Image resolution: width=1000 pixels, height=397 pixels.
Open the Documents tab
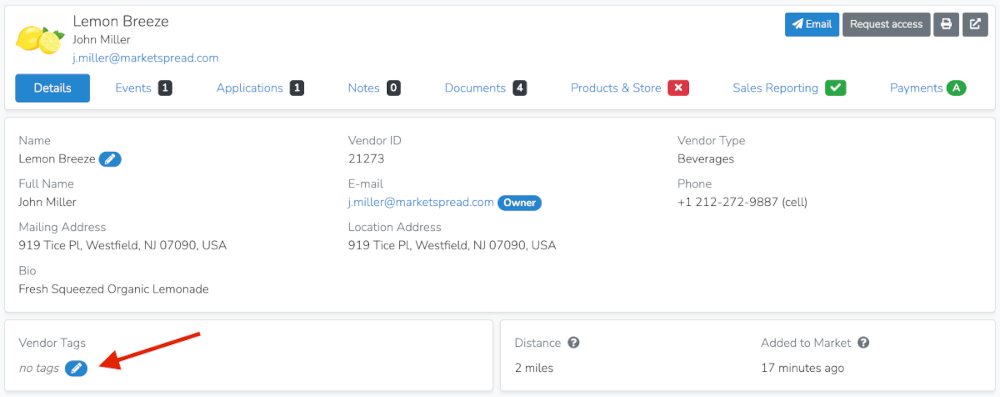485,88
